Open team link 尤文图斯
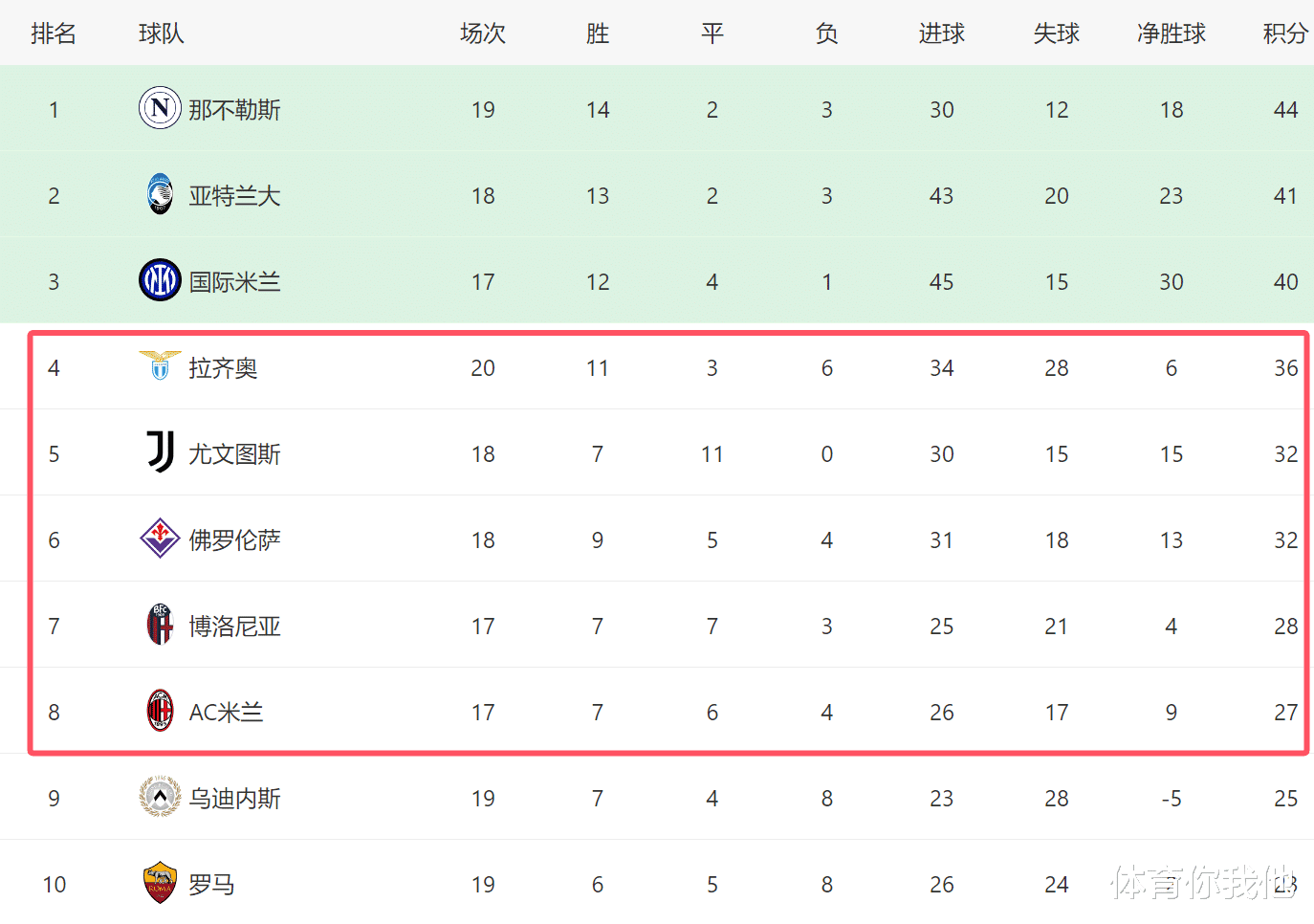Image resolution: width=1314 pixels, height=924 pixels. pos(234,454)
